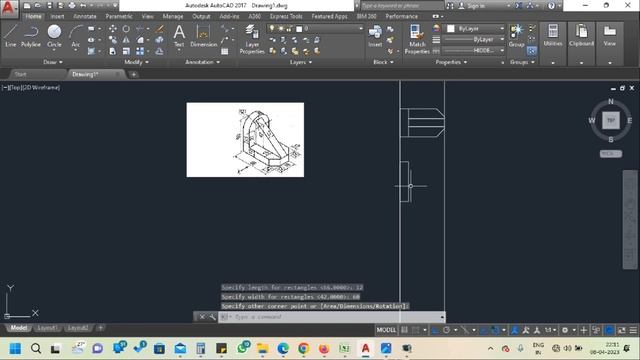640x360 pixels.
Task: Click in the command line input field
Action: click(331, 317)
